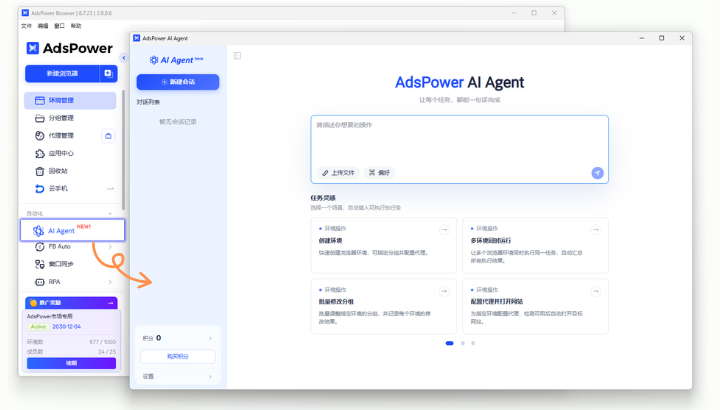
Task: Click the Active status badge
Action: 38,327
